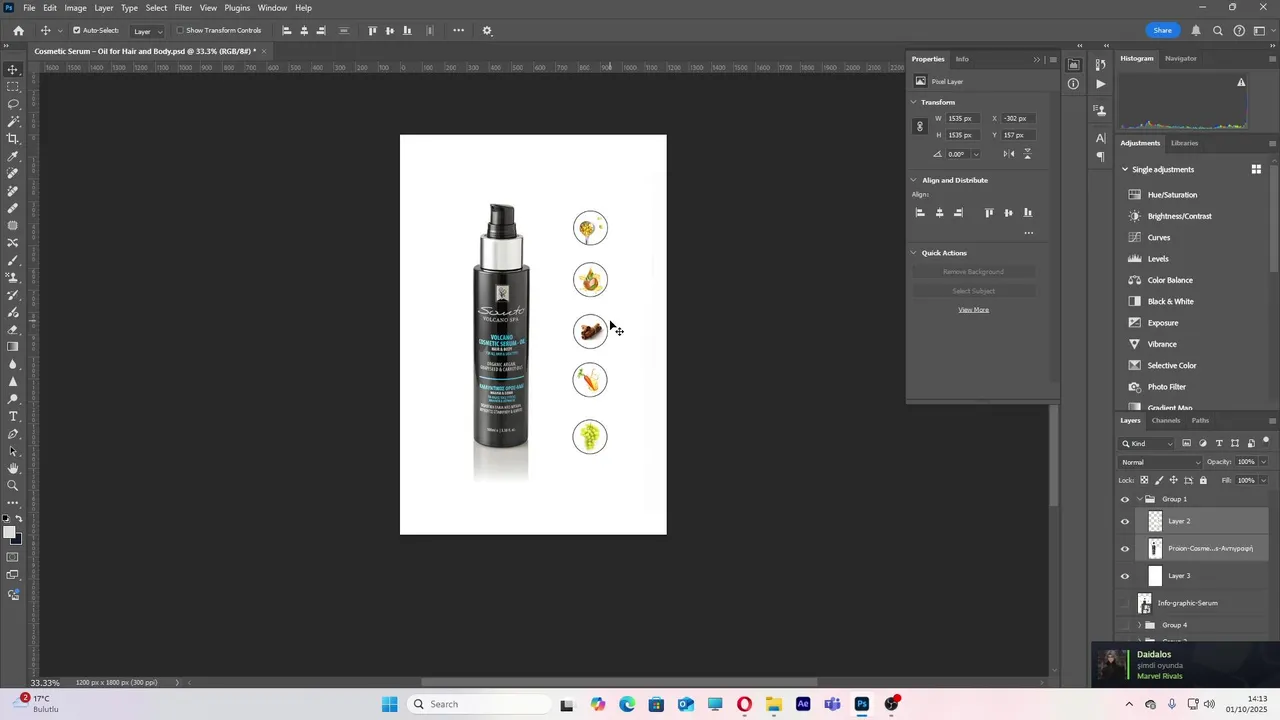Toggle the Auto-Select checkbox
The image size is (1280, 720).
pyautogui.click(x=77, y=30)
